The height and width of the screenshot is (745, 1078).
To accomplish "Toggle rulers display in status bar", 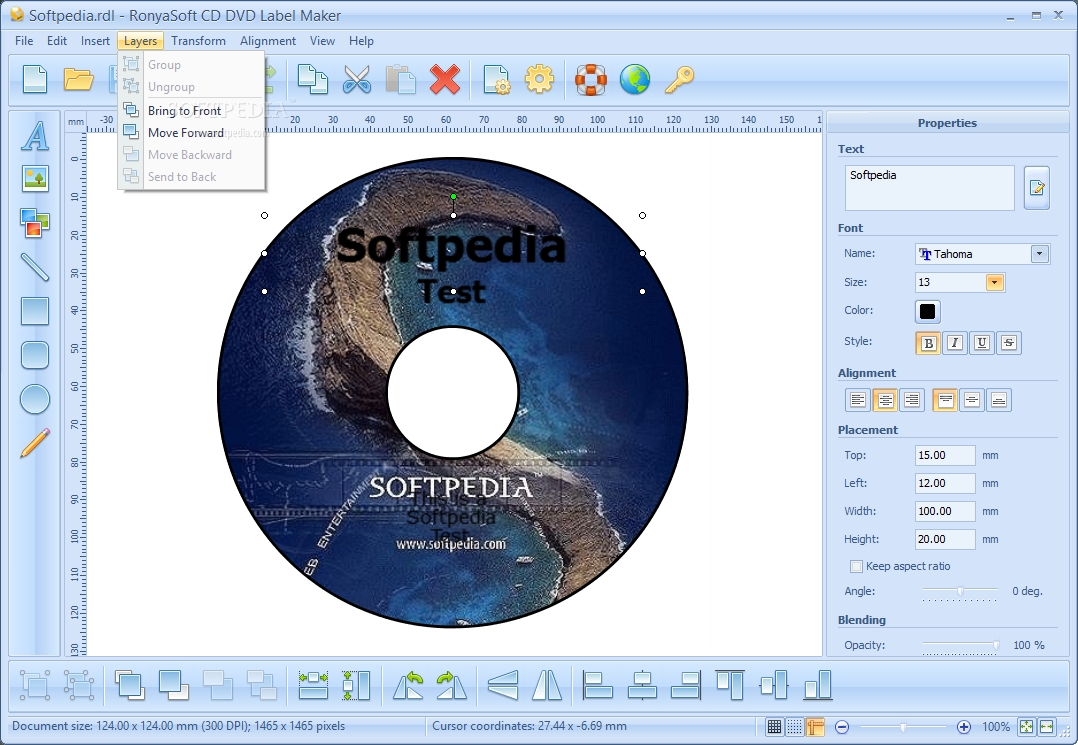I will (x=815, y=726).
